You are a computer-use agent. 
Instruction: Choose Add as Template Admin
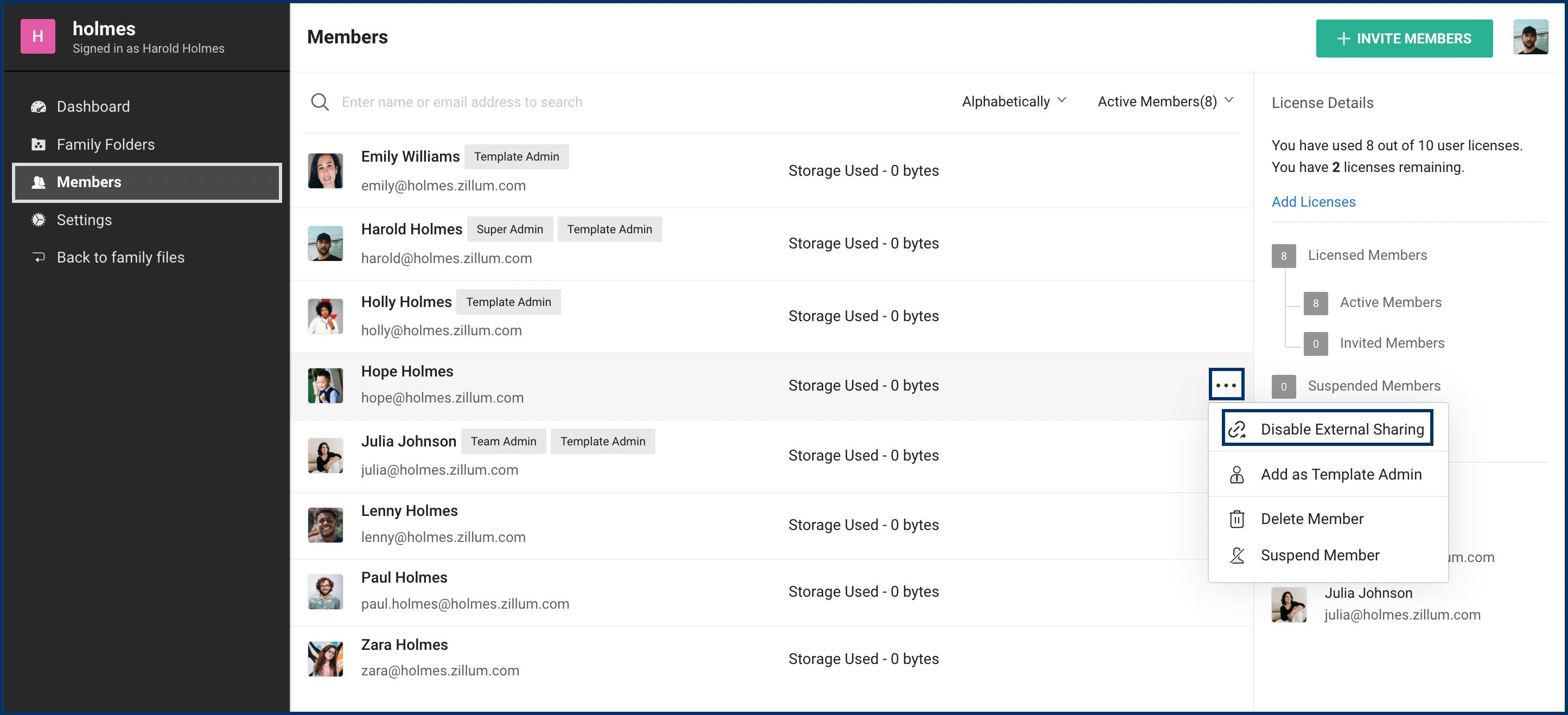(x=1340, y=474)
